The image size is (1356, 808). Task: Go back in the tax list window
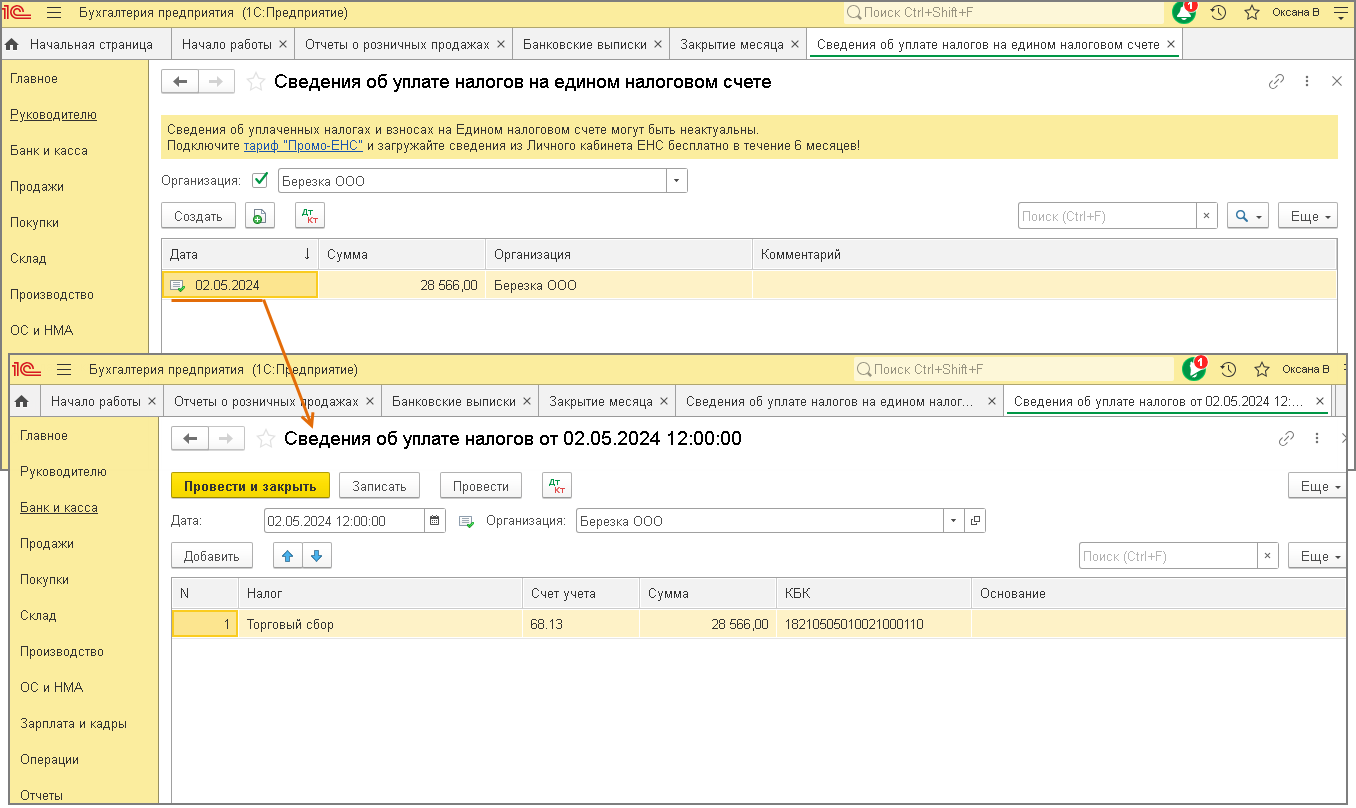tap(180, 82)
